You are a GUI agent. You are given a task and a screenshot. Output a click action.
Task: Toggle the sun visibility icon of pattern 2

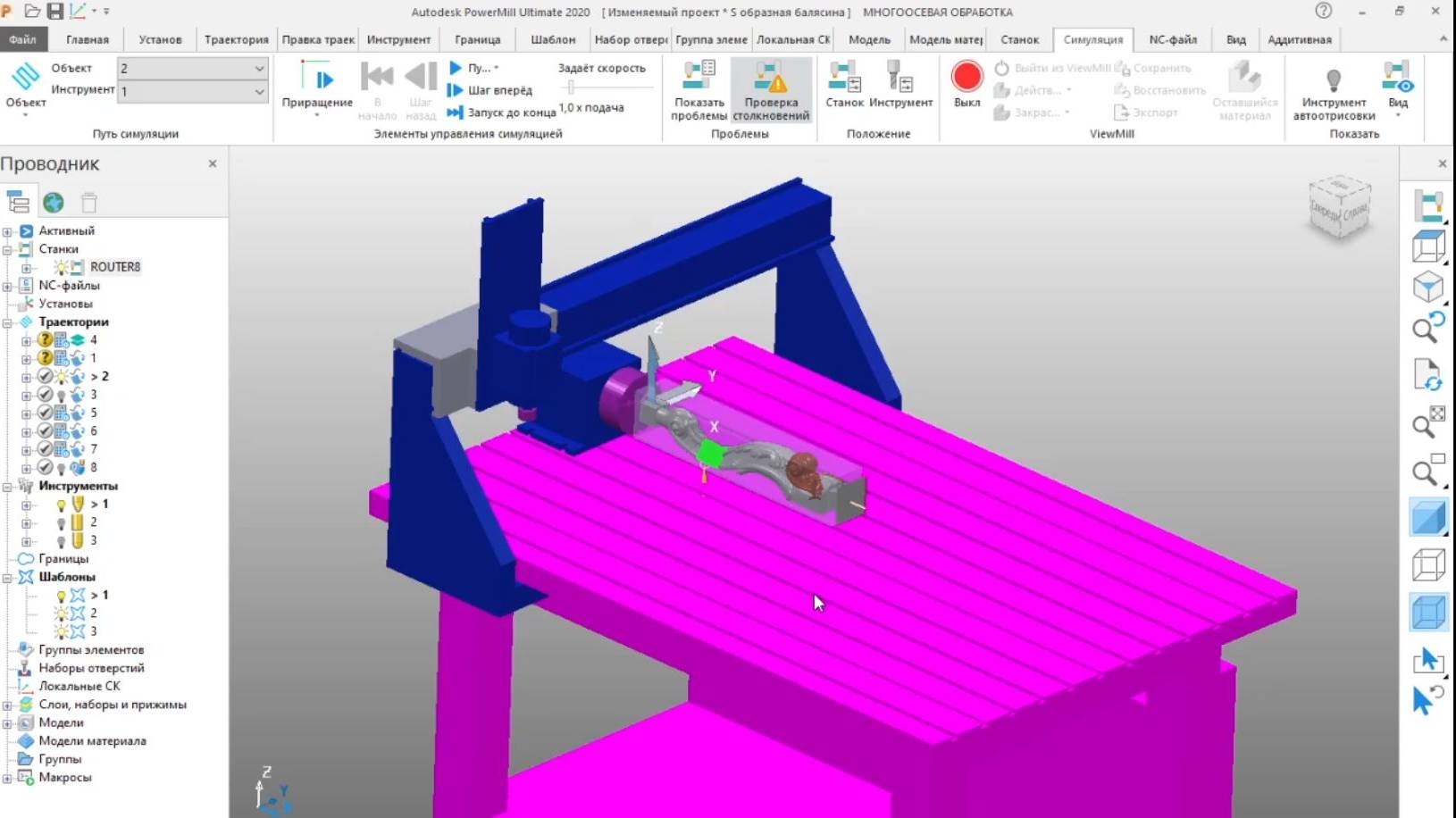[61, 613]
